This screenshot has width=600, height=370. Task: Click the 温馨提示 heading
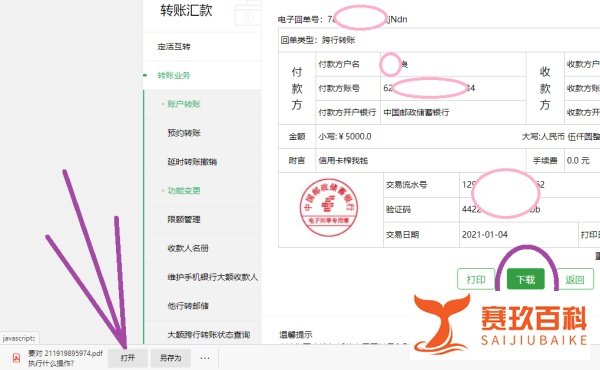[295, 334]
